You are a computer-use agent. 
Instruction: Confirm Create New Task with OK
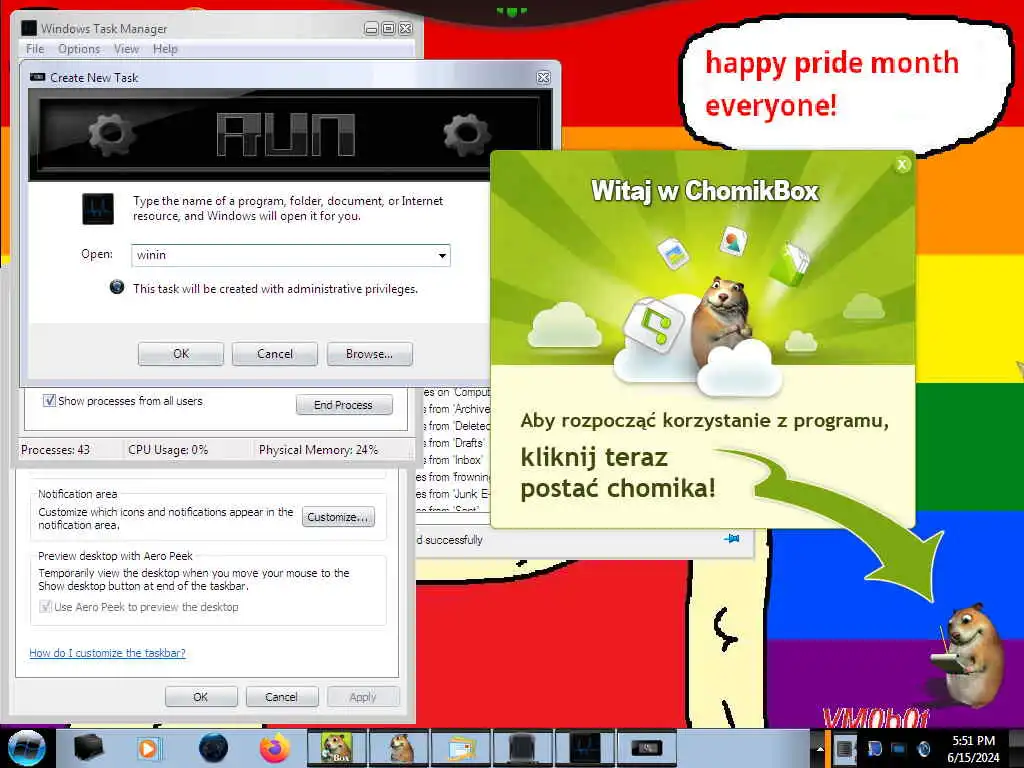181,354
